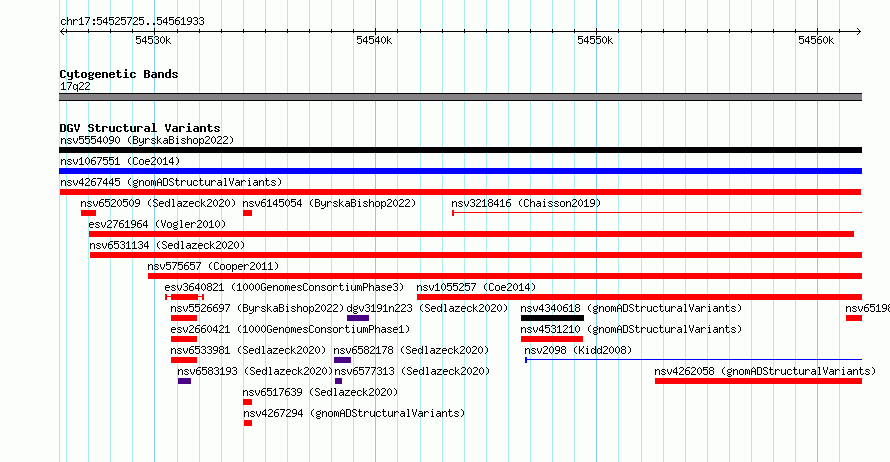
Task: Click the Cytogenetic Bands track title
Action: tap(119, 74)
